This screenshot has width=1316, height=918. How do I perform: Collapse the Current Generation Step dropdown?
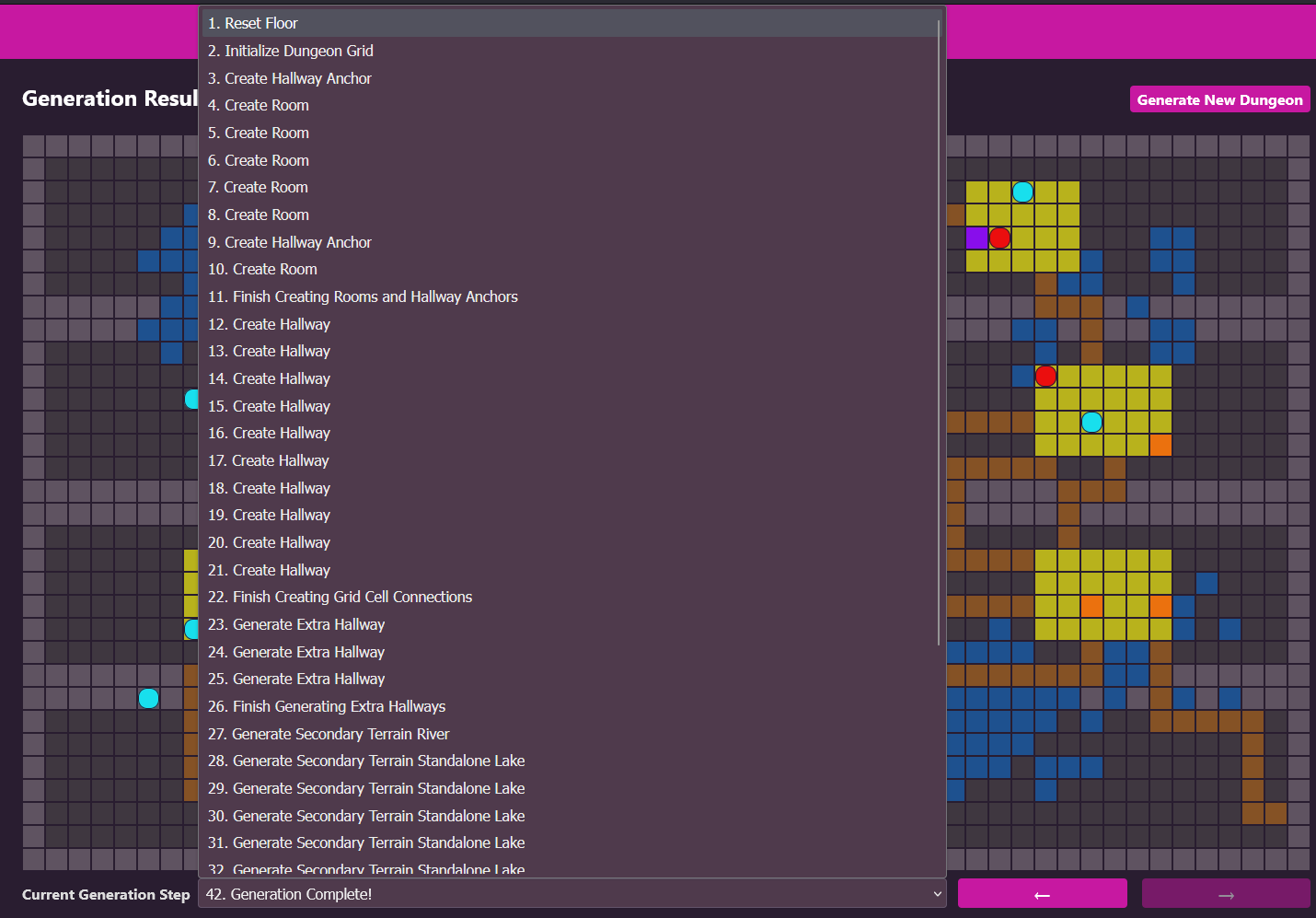tap(572, 894)
